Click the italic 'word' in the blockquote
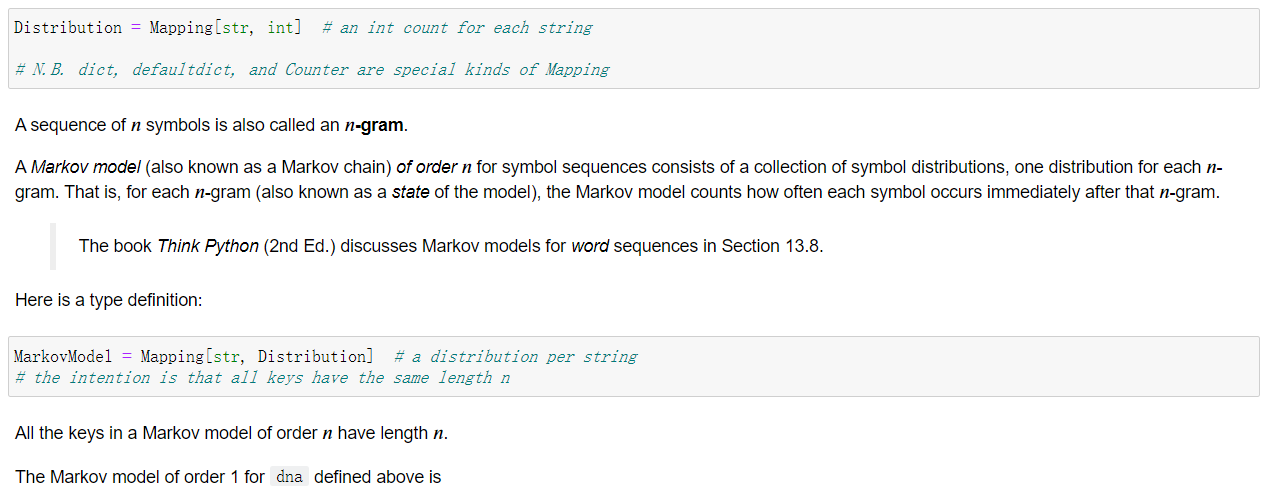The height and width of the screenshot is (497, 1277). [590, 246]
